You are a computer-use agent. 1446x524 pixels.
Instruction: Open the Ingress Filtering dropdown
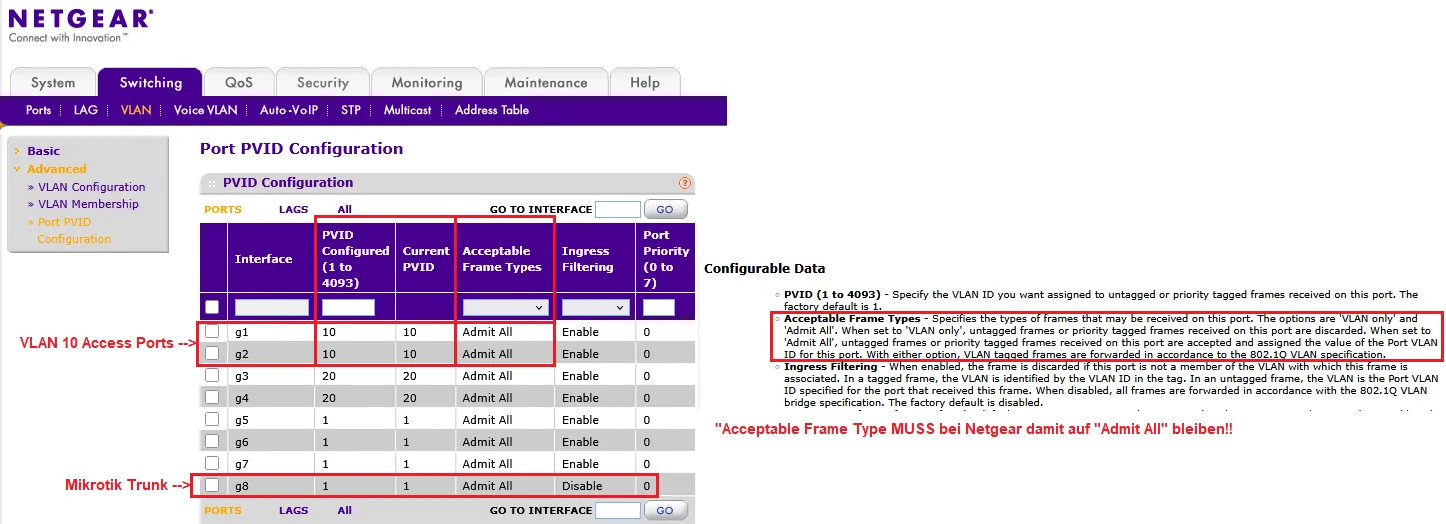tap(594, 308)
